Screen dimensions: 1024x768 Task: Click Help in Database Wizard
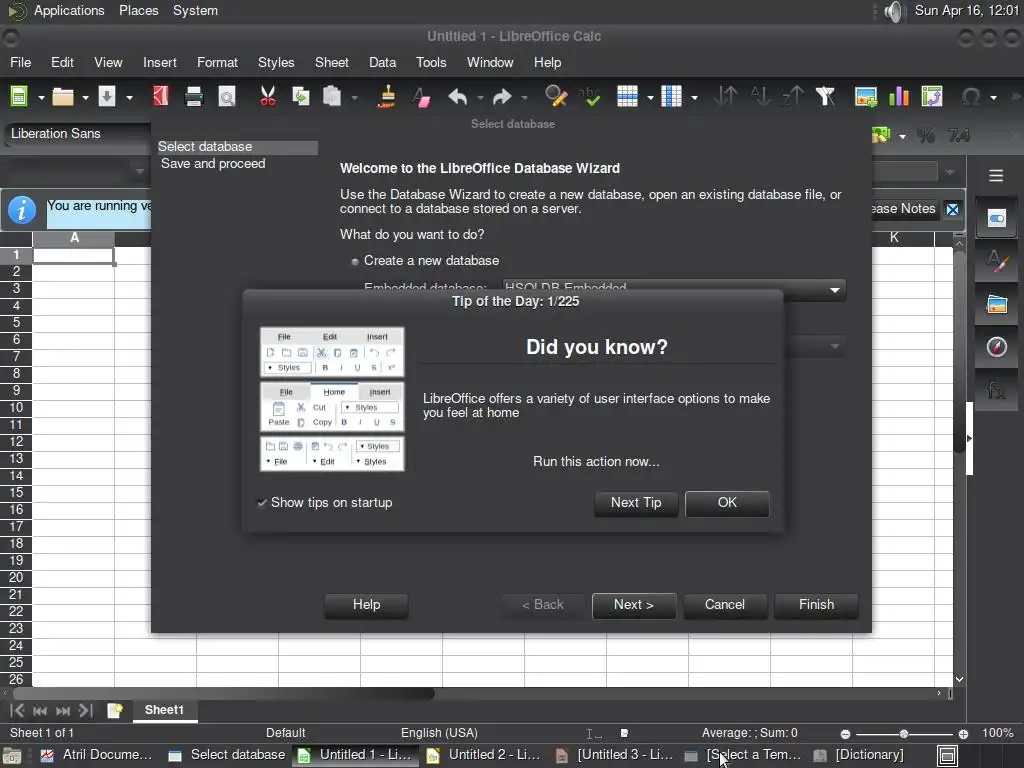pyautogui.click(x=366, y=605)
